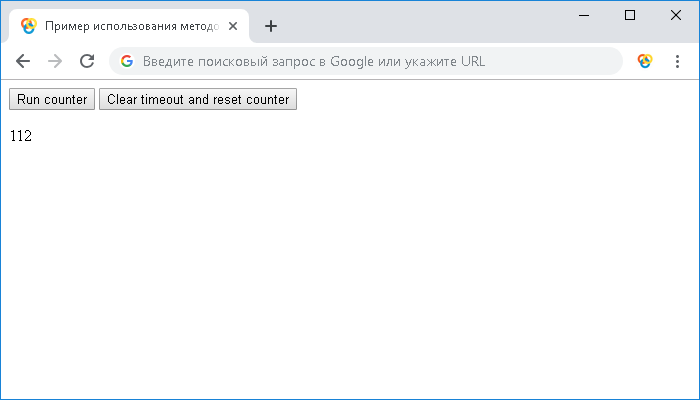Click the forward navigation arrow
This screenshot has width=700, height=400.
[55, 61]
